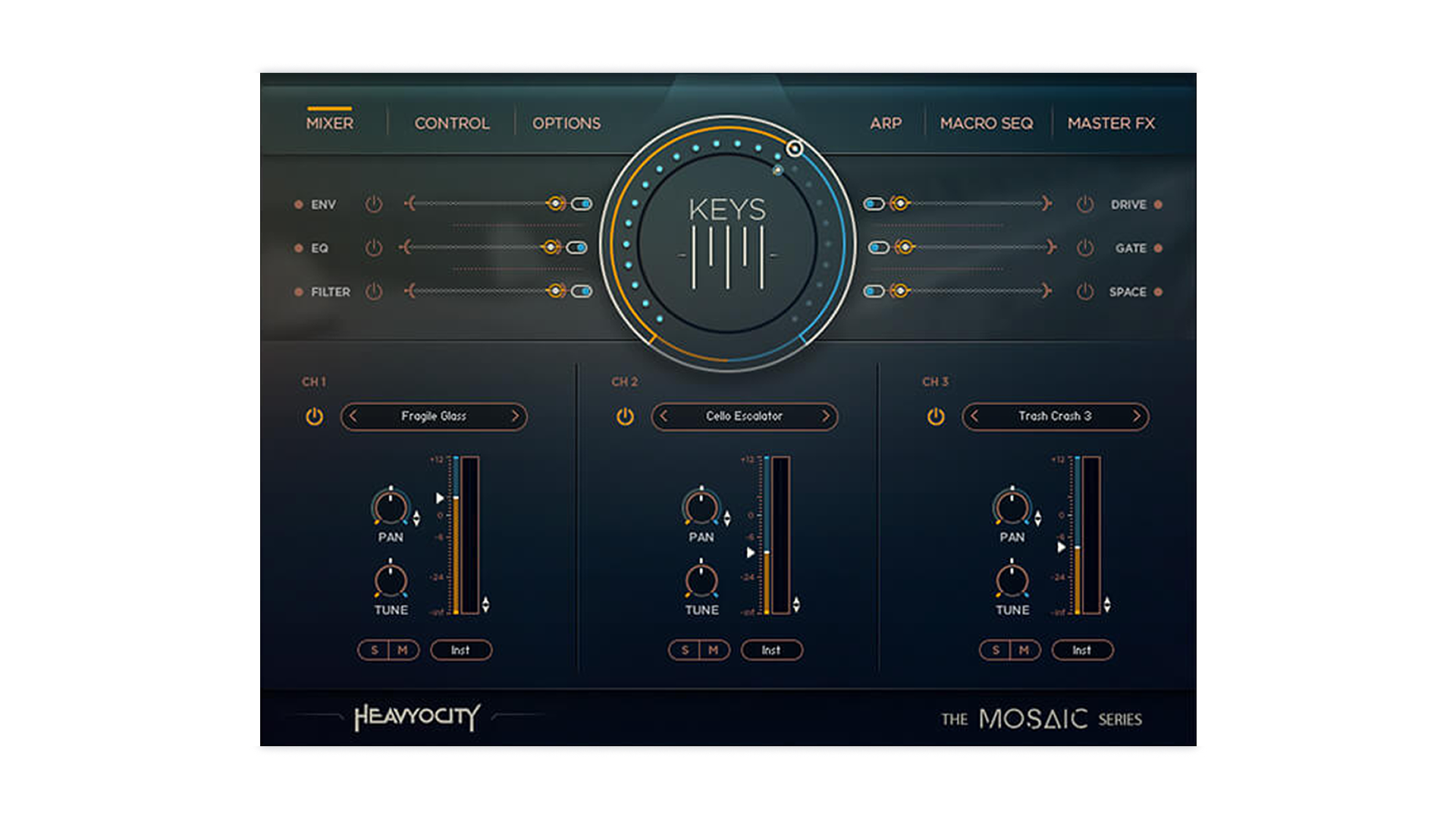Toggle power for channel CH 1
Screen dimensions: 1456x819
point(315,416)
